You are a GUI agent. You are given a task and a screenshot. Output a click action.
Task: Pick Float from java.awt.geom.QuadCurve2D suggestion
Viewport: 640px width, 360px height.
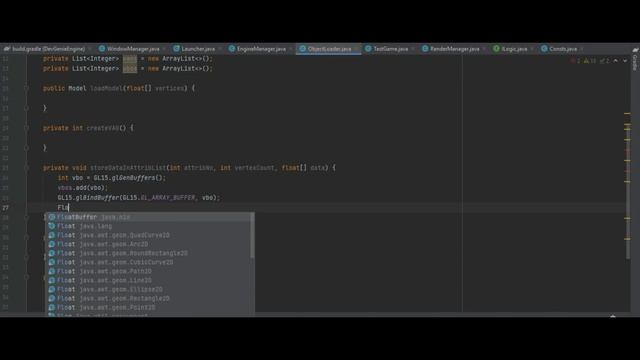coord(149,235)
